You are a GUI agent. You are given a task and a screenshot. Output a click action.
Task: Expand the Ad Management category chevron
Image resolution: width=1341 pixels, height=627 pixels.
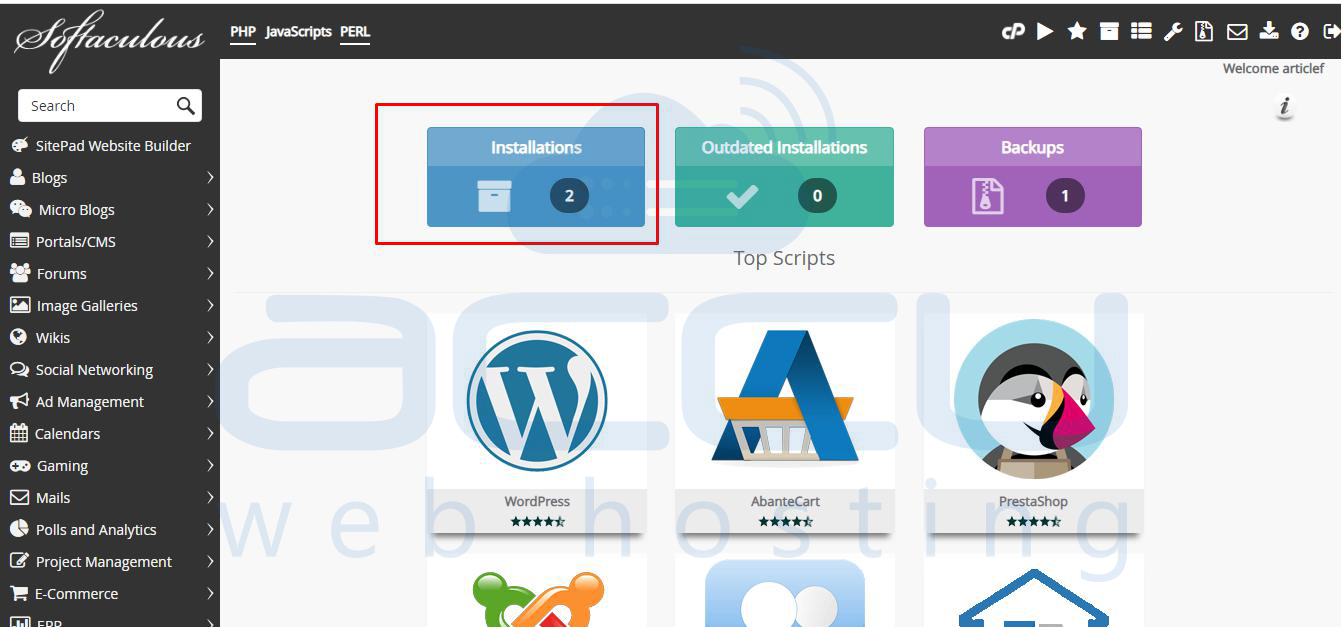pyautogui.click(x=210, y=402)
